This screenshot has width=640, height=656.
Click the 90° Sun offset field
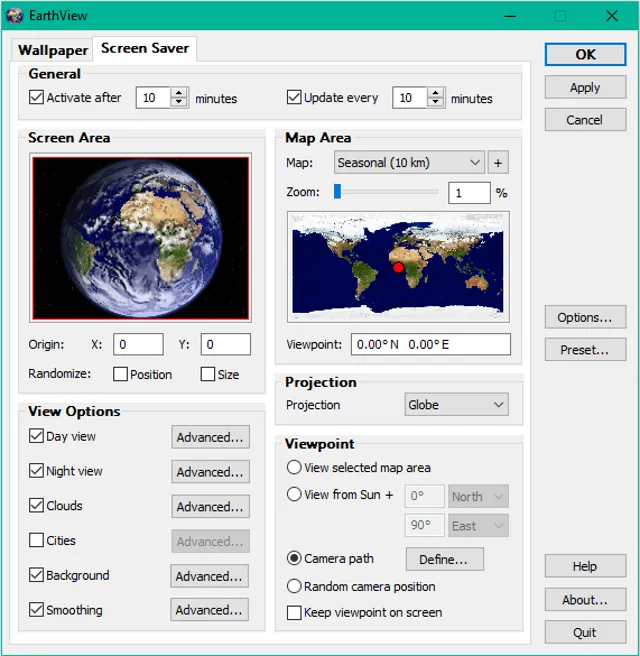pyautogui.click(x=424, y=525)
